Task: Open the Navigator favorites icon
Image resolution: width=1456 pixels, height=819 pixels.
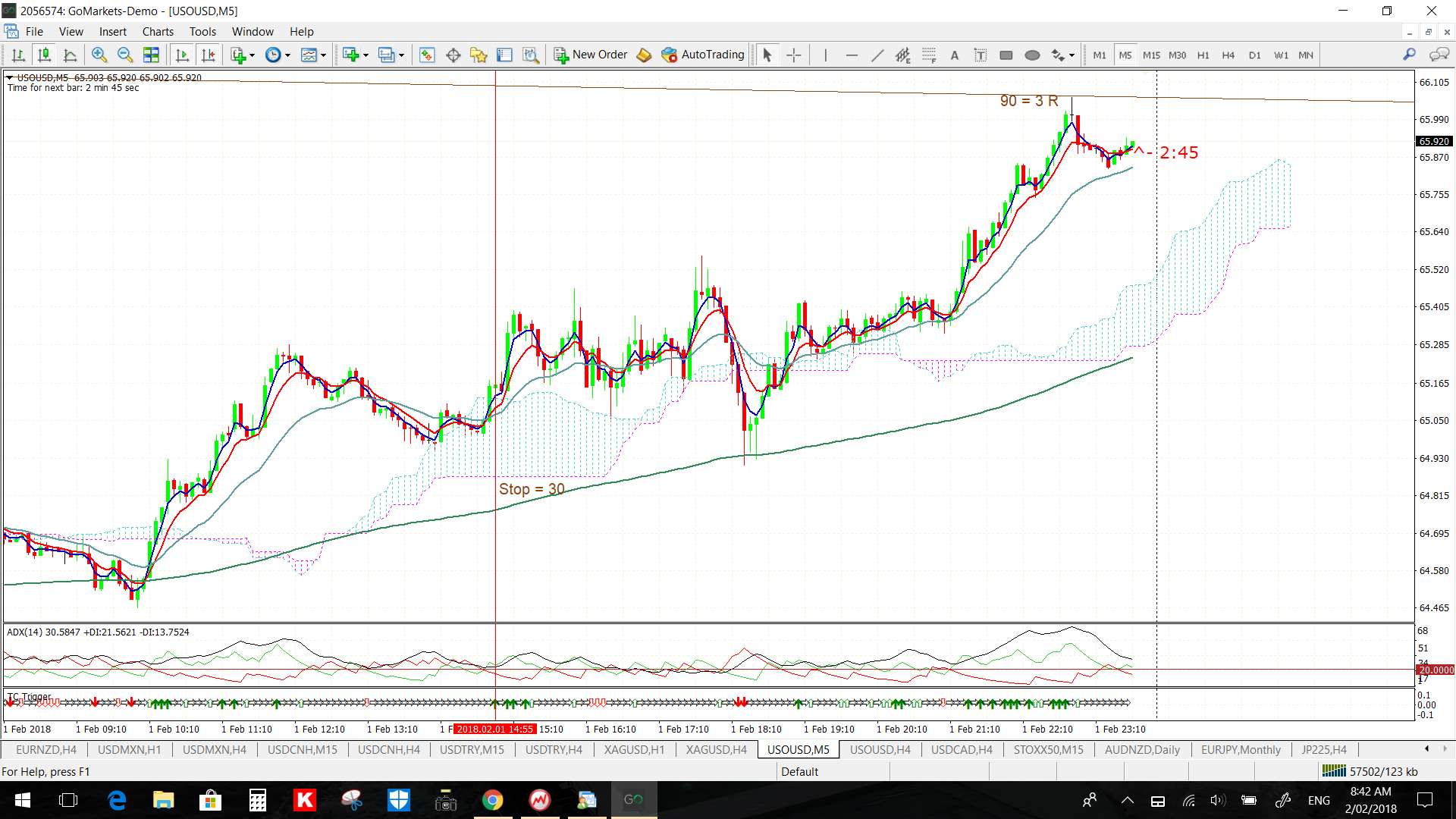Action: 479,55
